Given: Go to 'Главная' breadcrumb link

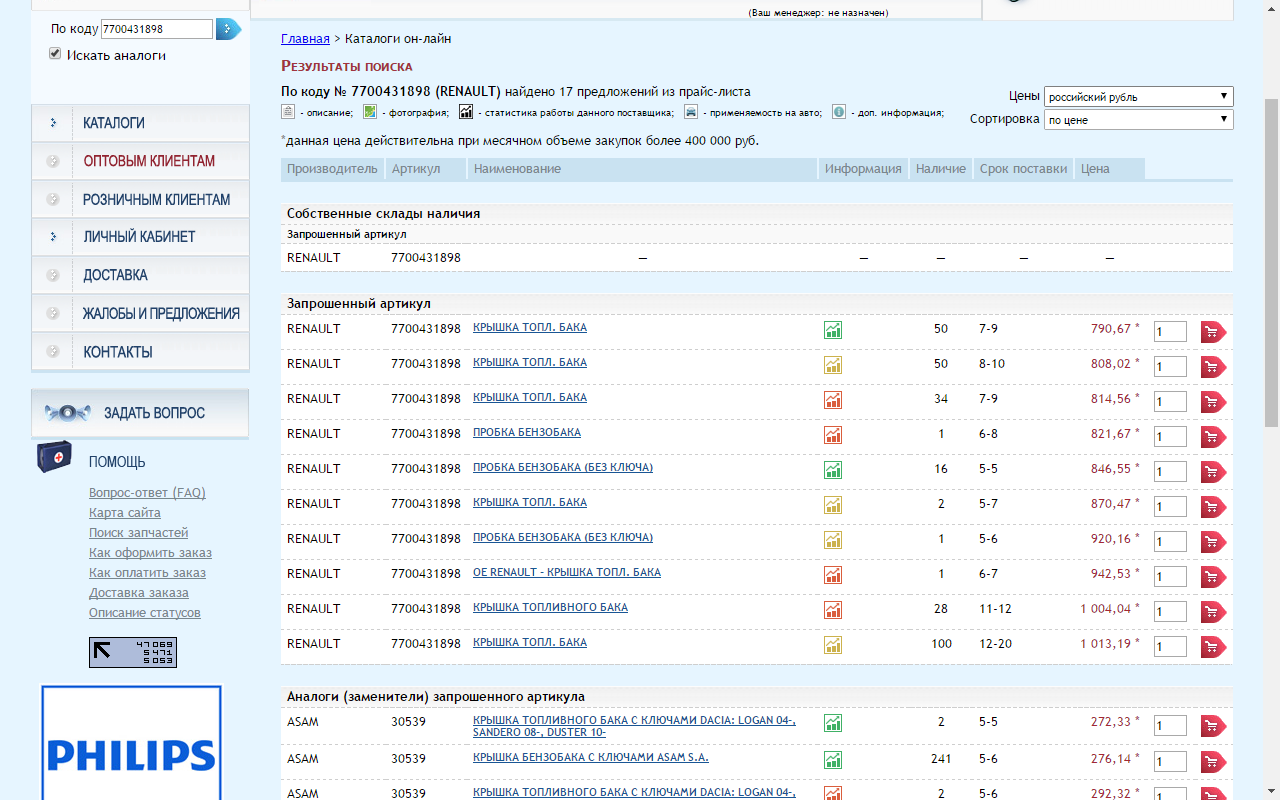Looking at the screenshot, I should [305, 39].
